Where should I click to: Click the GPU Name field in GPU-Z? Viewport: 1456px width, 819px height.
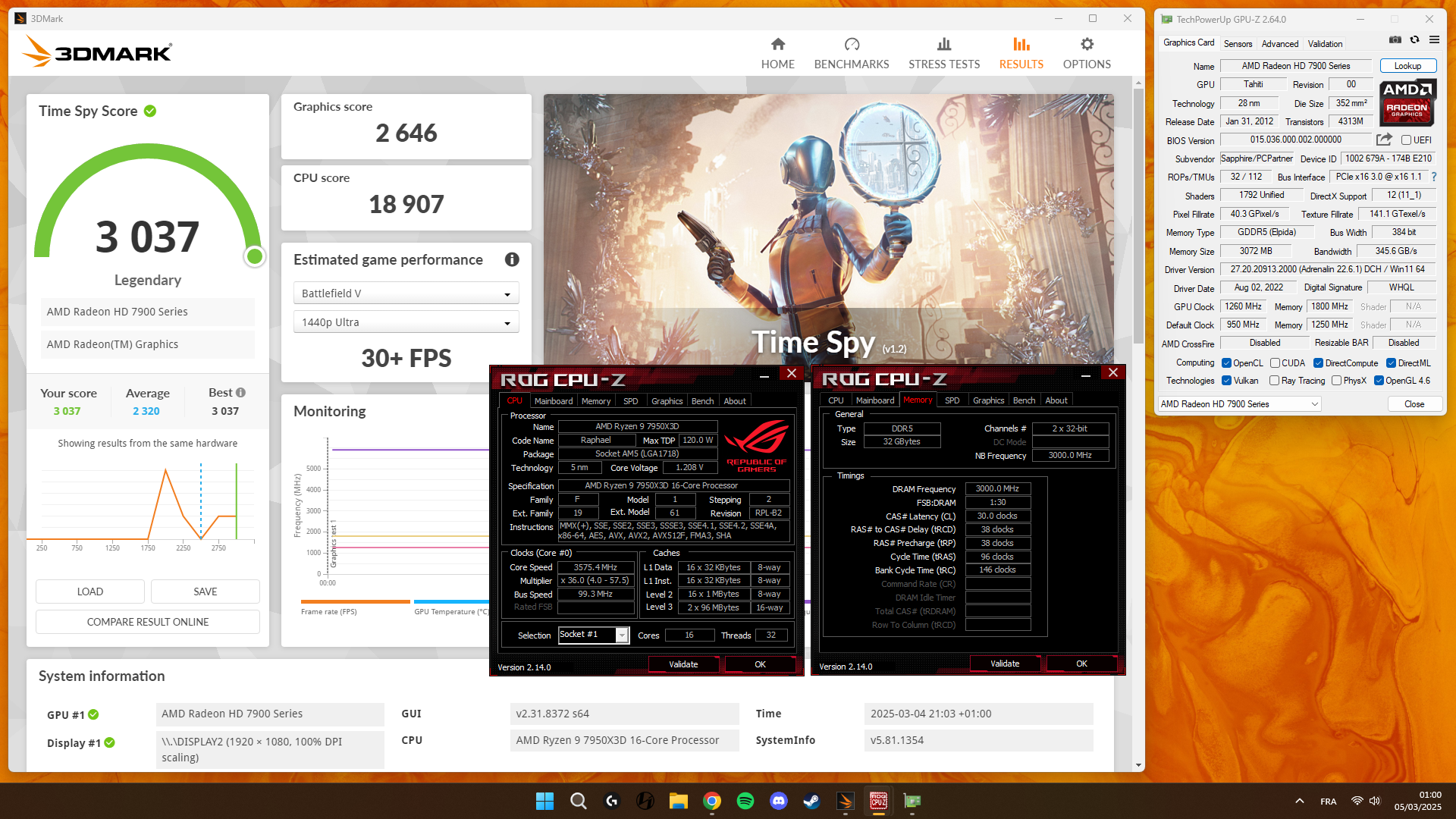[x=1295, y=66]
